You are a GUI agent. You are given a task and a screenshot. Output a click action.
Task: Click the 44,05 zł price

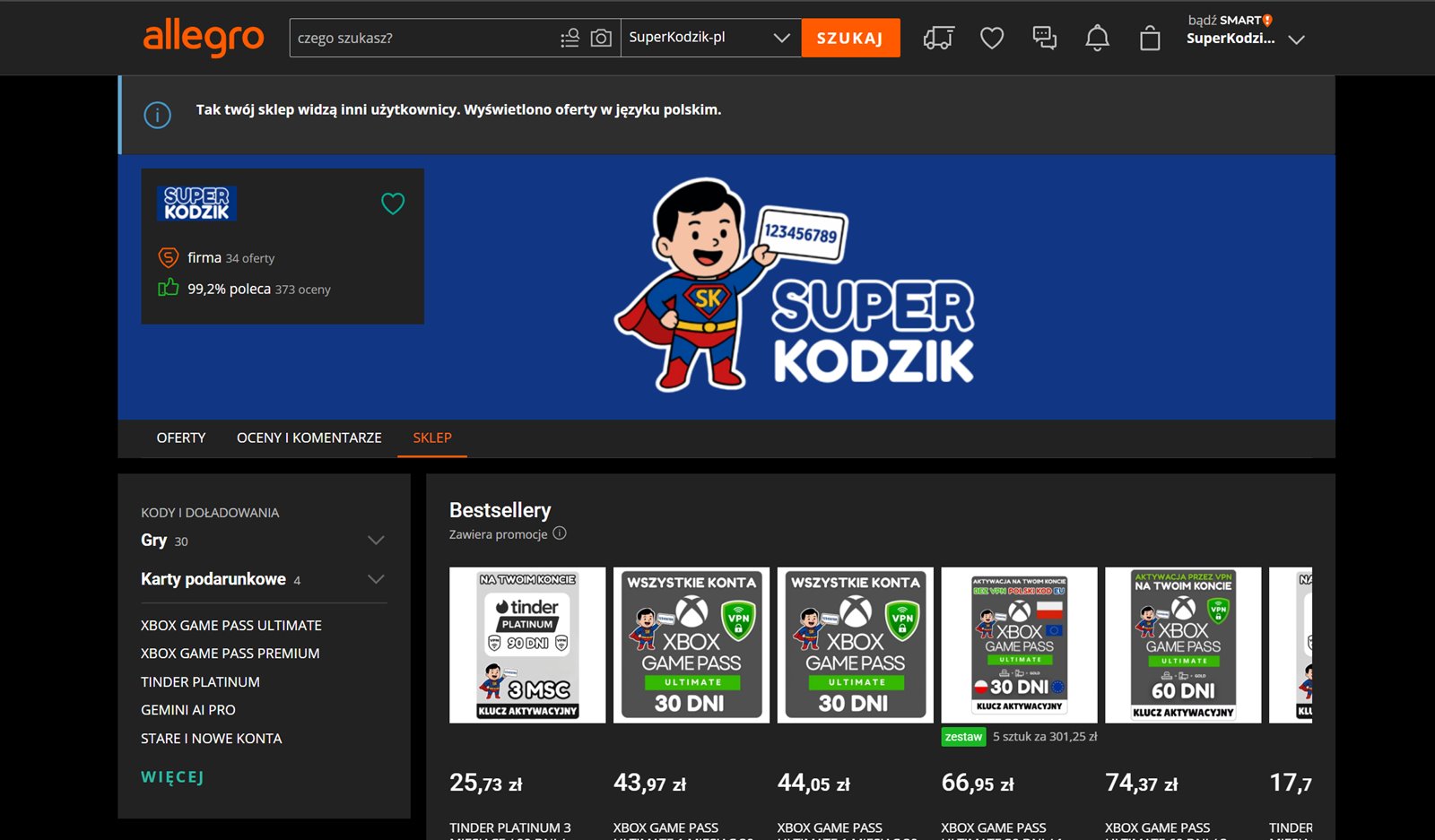click(814, 784)
